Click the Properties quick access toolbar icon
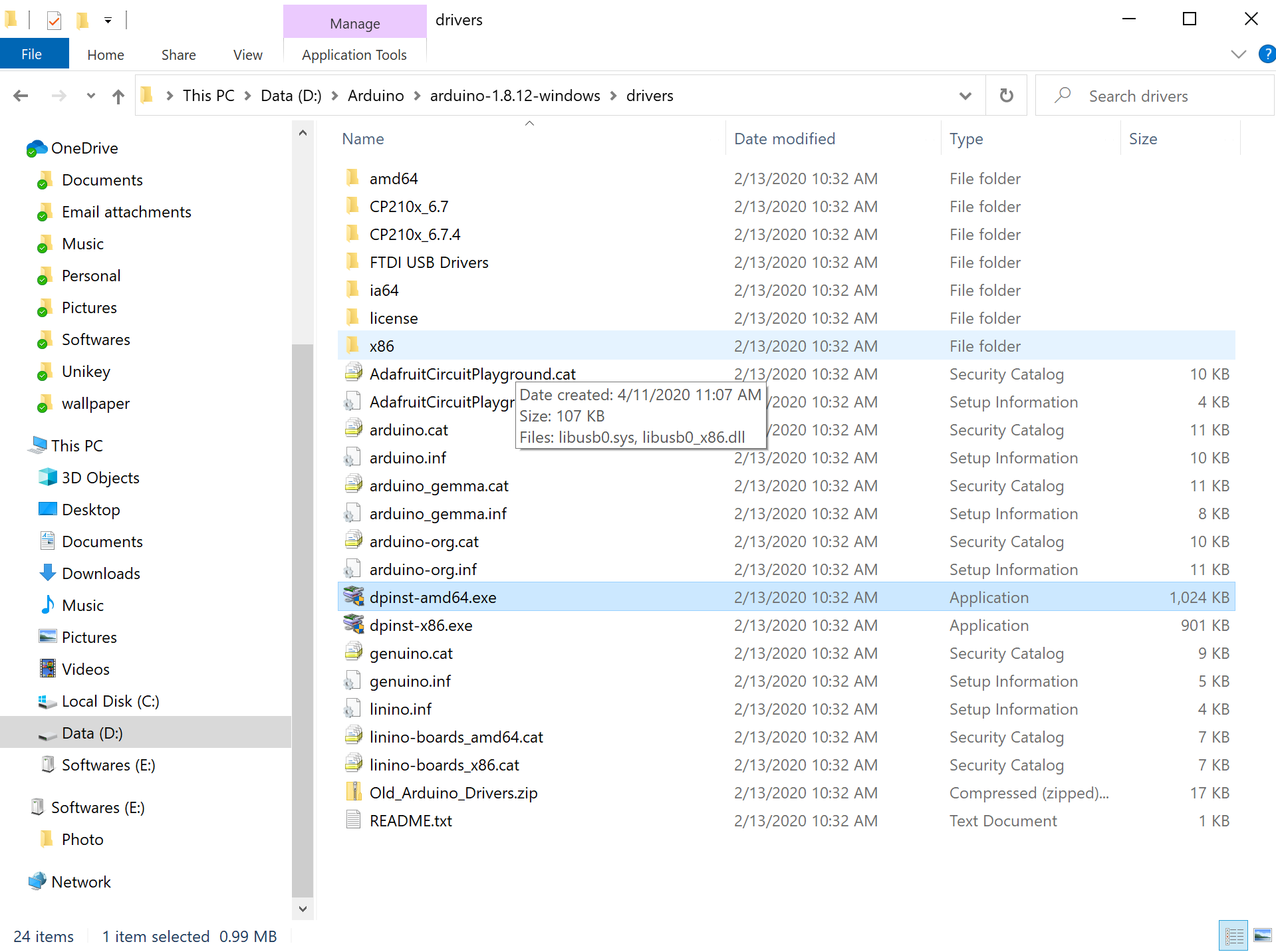This screenshot has width=1276, height=952. [x=54, y=21]
